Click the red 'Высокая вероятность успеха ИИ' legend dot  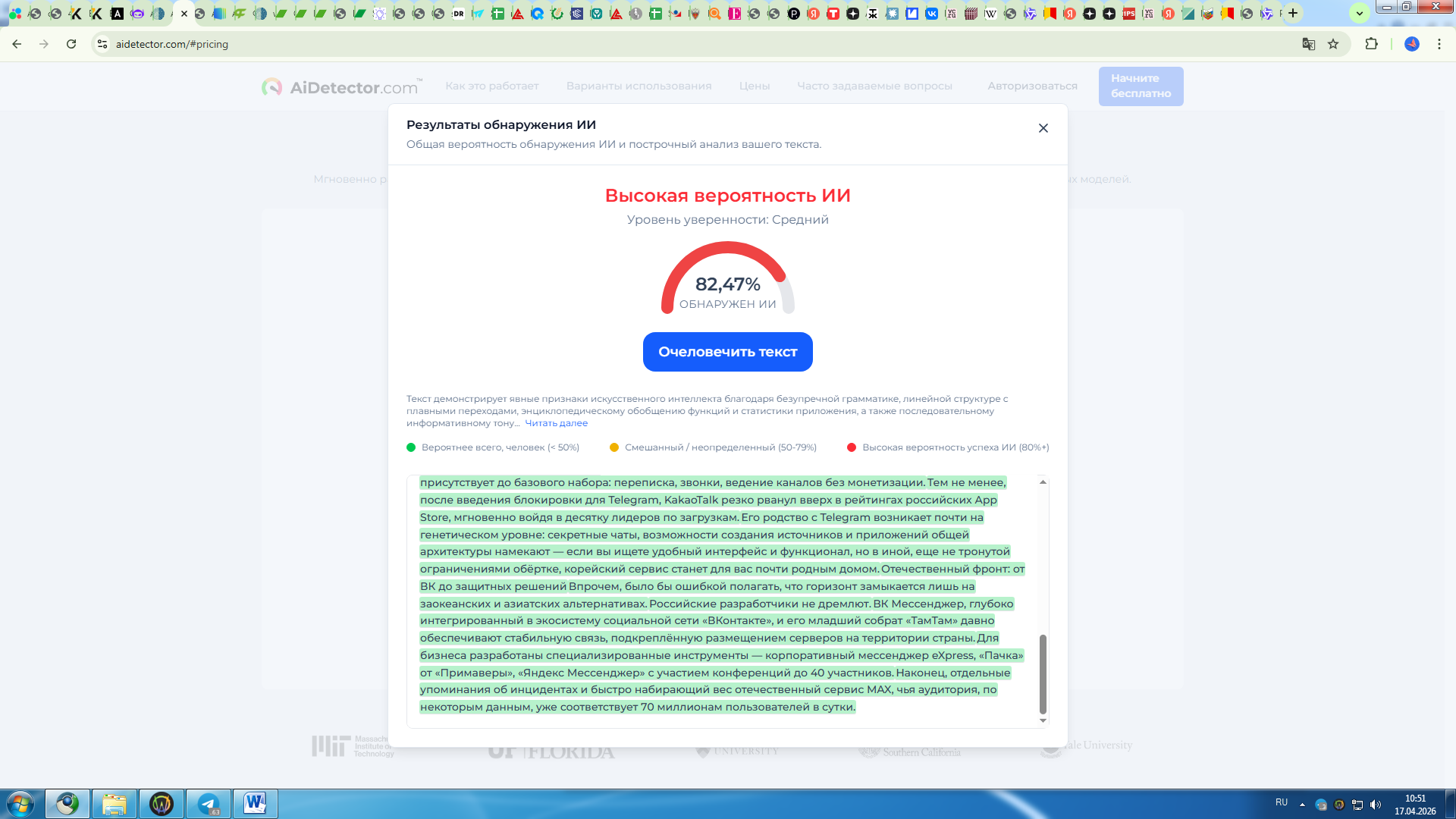coord(852,447)
